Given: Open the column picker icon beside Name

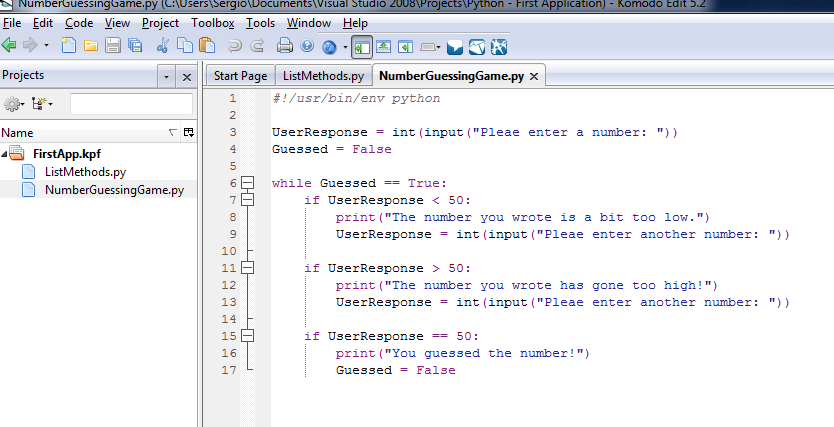Looking at the screenshot, I should [x=189, y=132].
